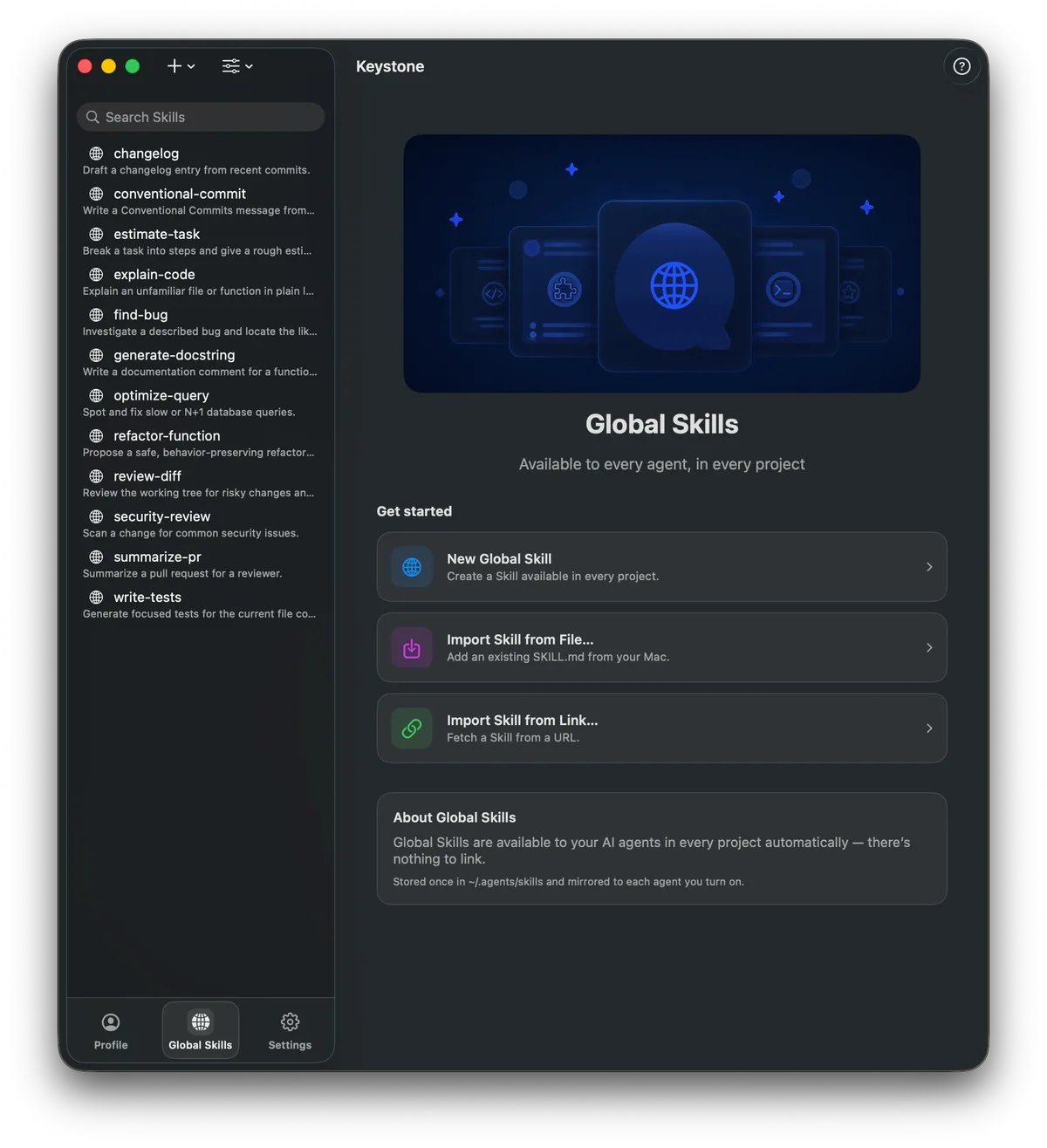Open the write-tests skill title

147,597
